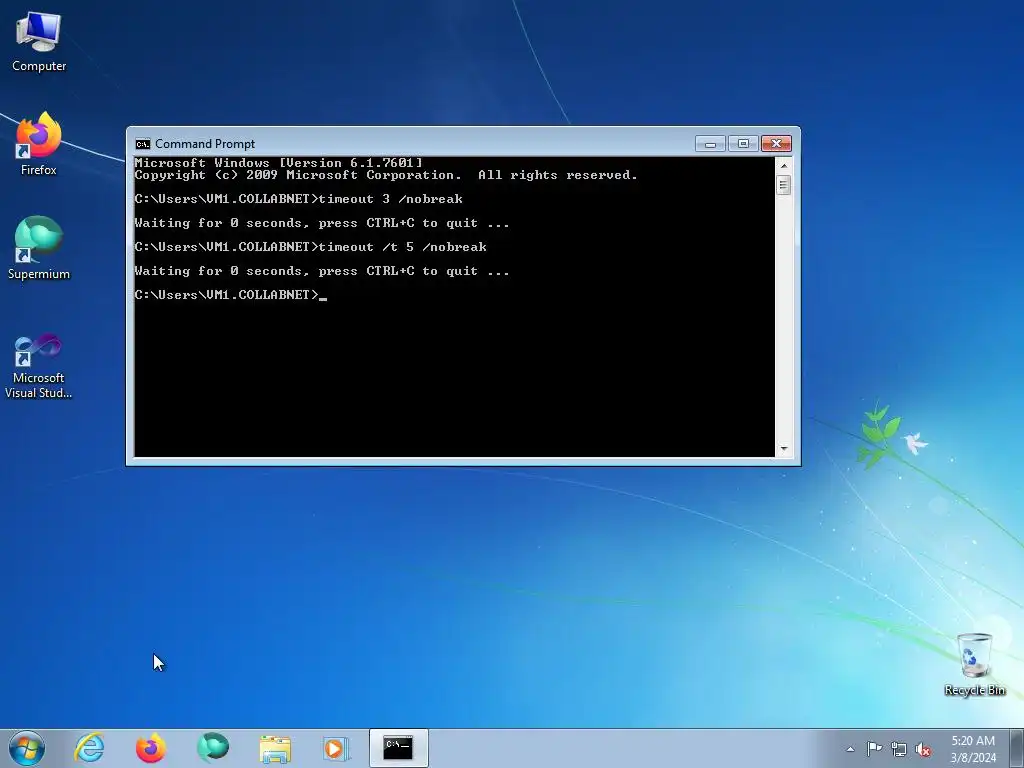The image size is (1024, 768).
Task: Show hidden system tray icons
Action: [x=850, y=749]
